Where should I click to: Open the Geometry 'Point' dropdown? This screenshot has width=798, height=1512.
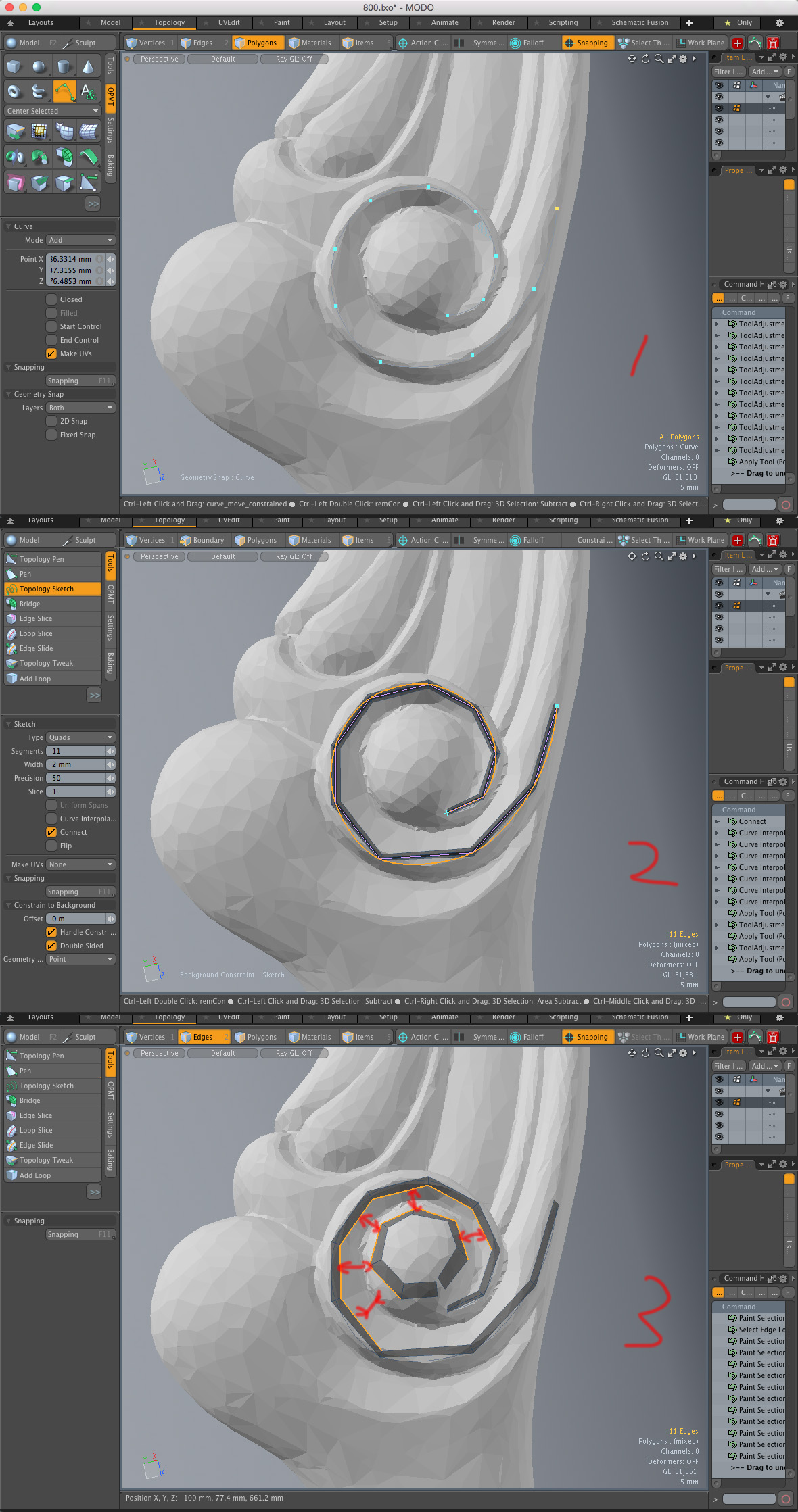point(80,959)
